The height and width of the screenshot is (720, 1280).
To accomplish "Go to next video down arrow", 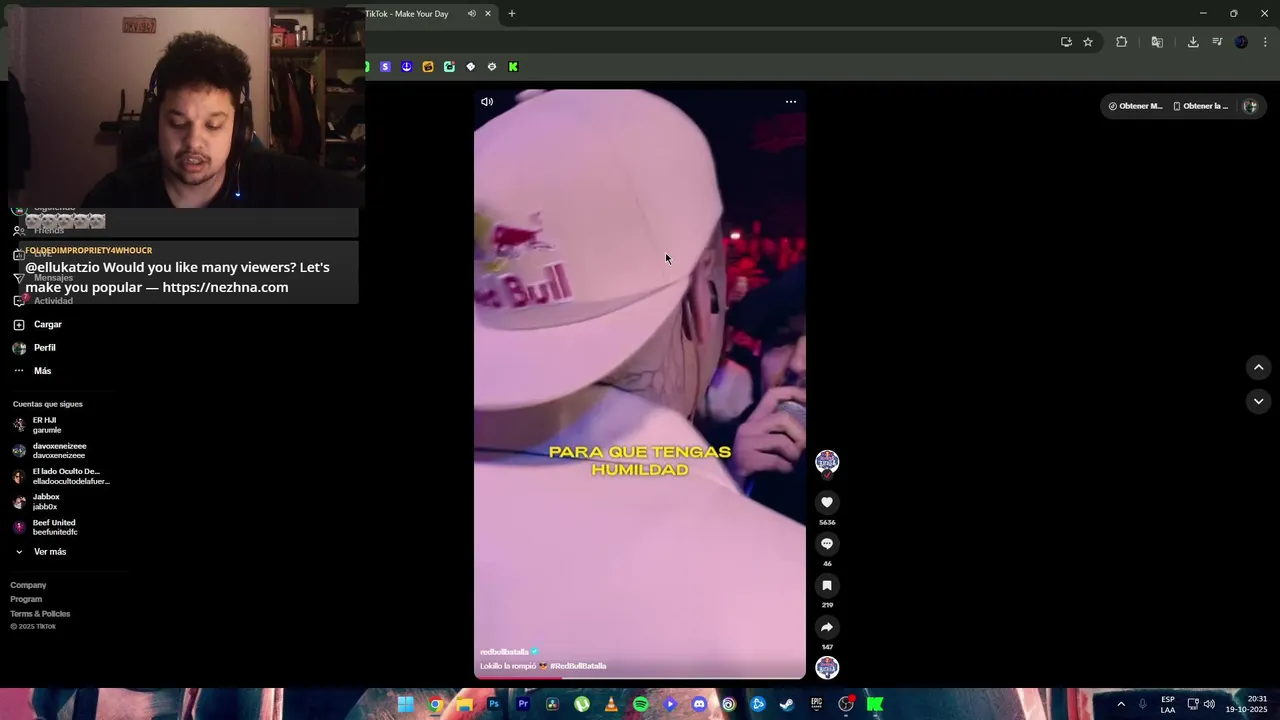I will coord(1259,401).
